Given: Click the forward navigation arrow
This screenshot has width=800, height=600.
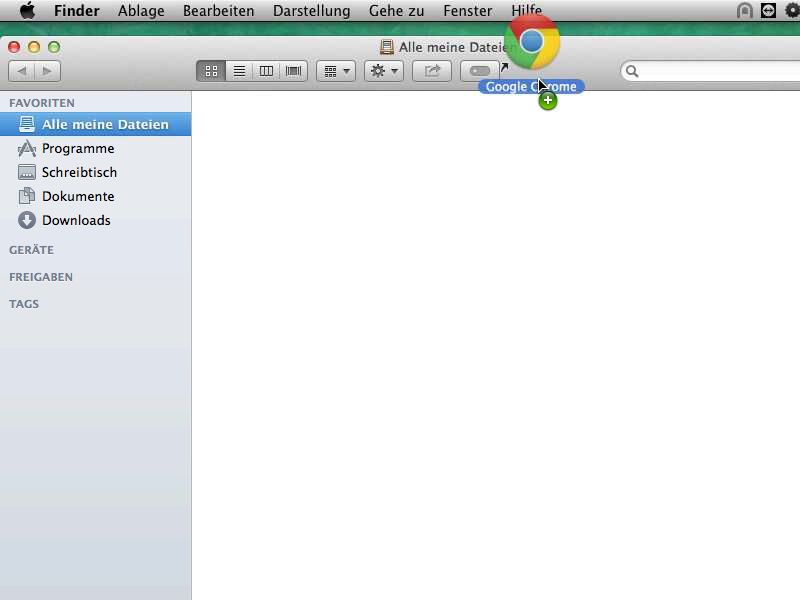Looking at the screenshot, I should pyautogui.click(x=47, y=71).
